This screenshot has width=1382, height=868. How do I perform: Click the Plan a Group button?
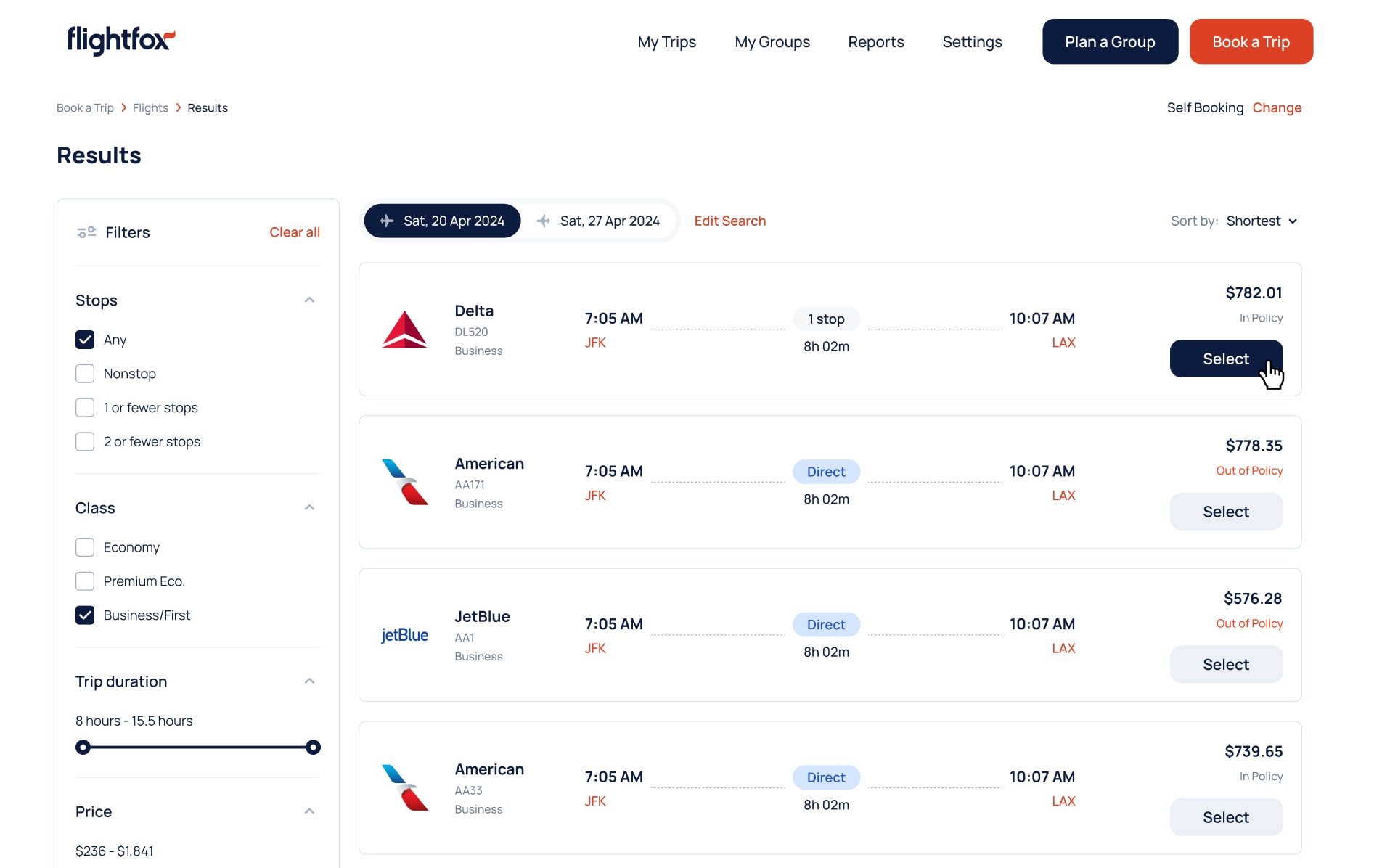coord(1110,41)
